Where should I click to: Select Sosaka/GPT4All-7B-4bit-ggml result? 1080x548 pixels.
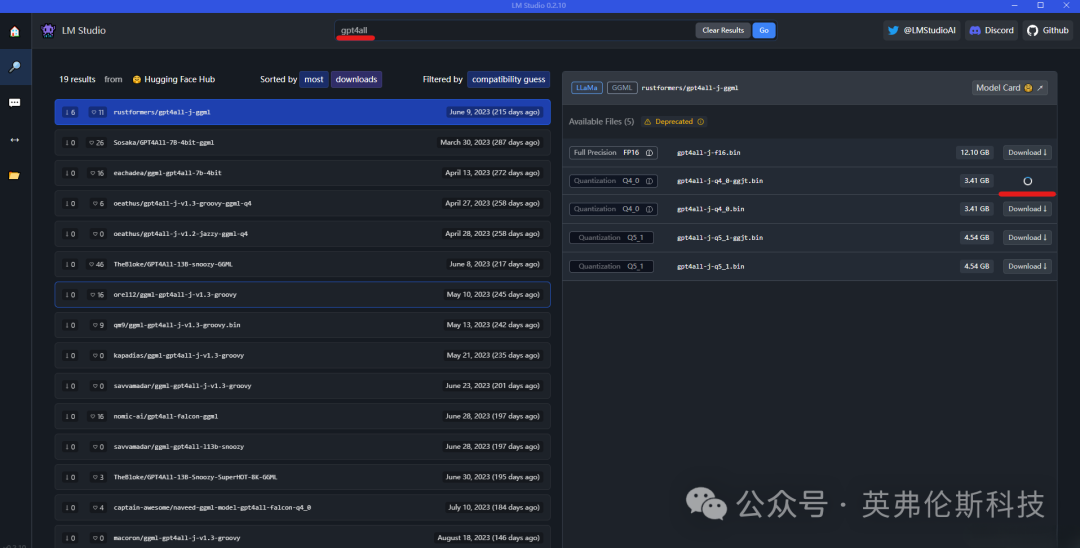click(302, 143)
